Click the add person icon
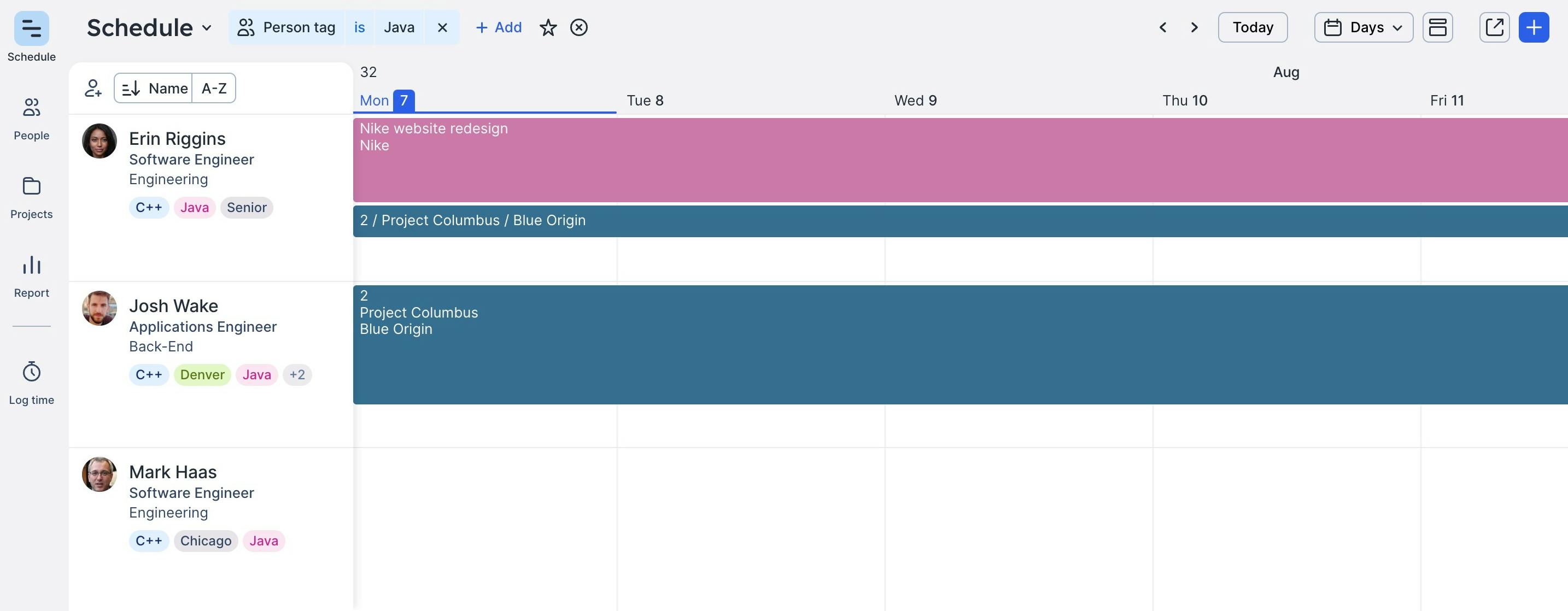The image size is (1568, 611). [92, 88]
